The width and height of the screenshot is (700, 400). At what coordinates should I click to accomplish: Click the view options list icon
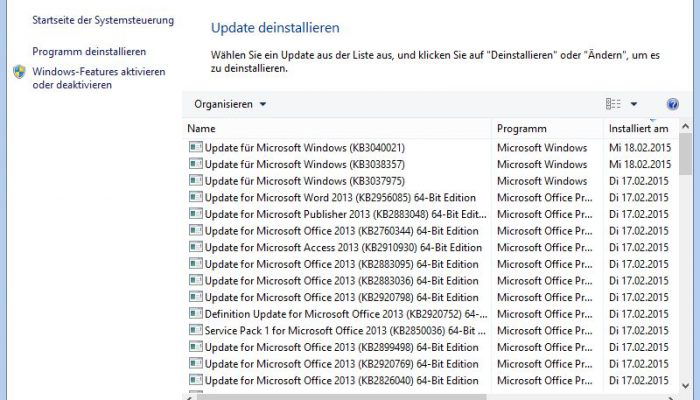pyautogui.click(x=613, y=104)
